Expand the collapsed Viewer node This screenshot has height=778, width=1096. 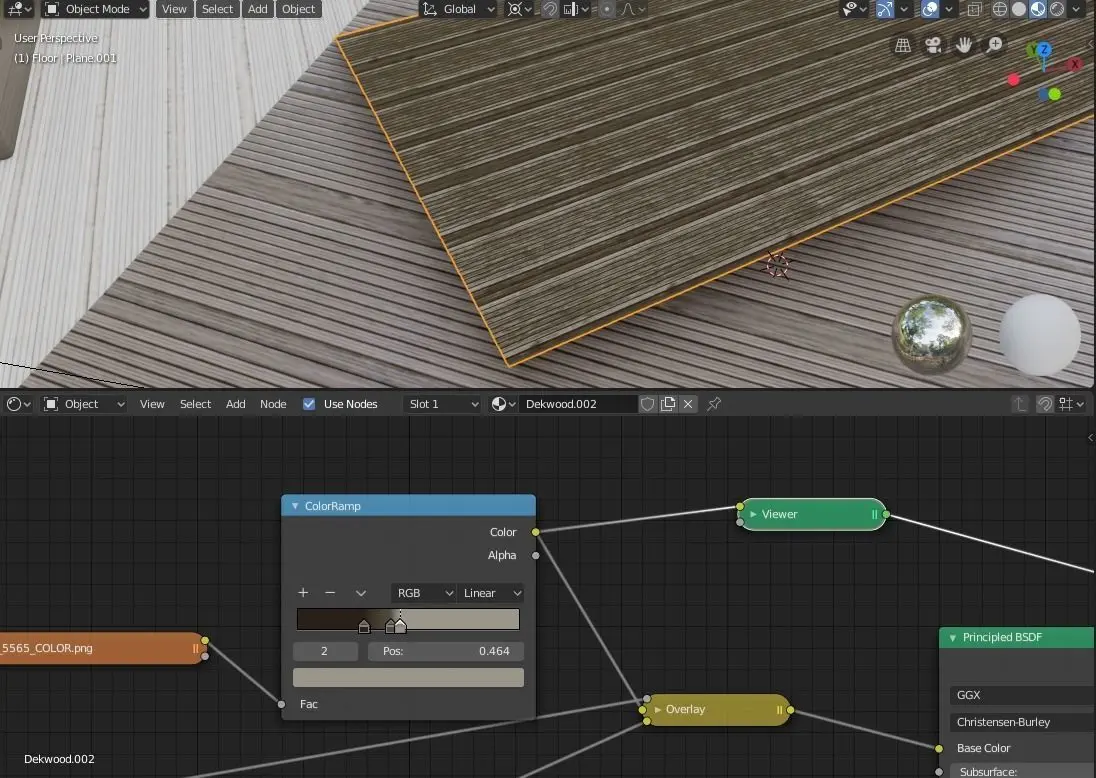[x=754, y=514]
